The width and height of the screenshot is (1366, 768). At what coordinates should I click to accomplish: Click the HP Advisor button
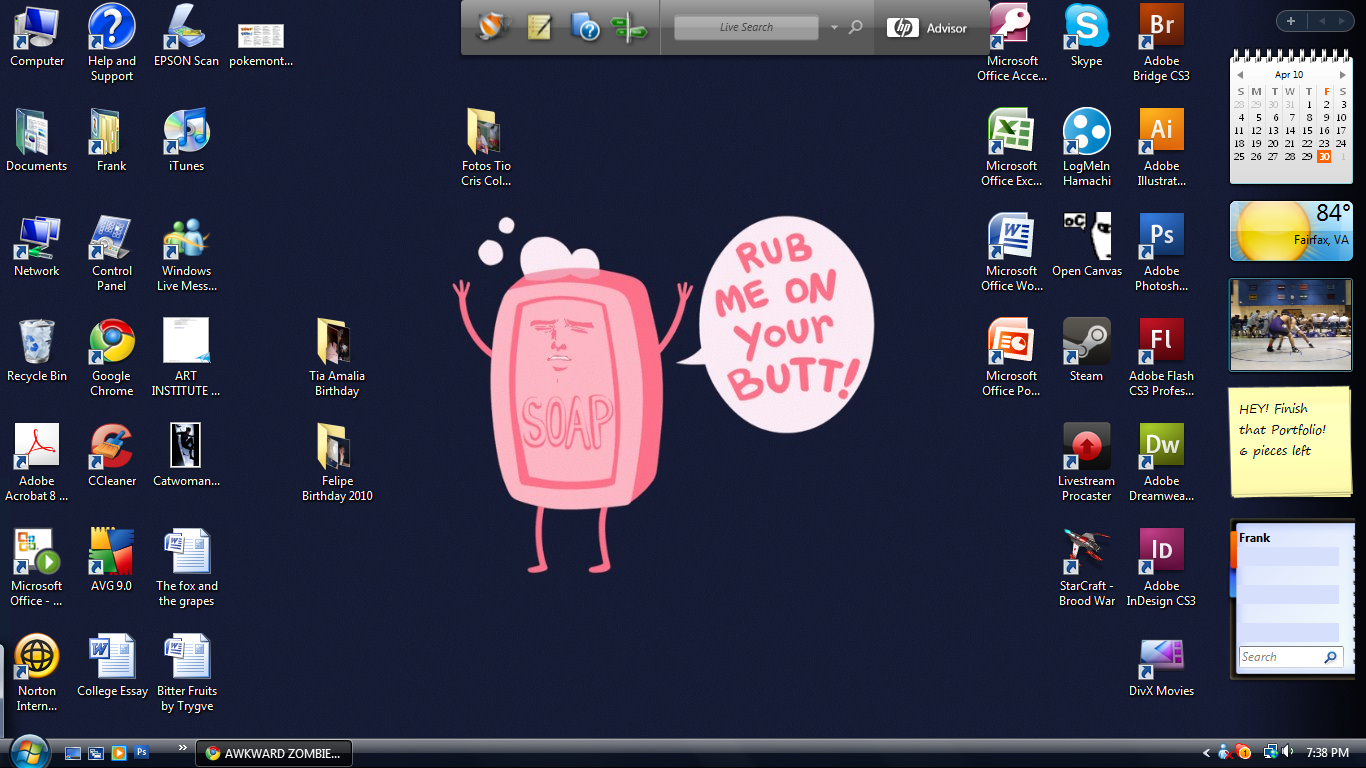(928, 28)
